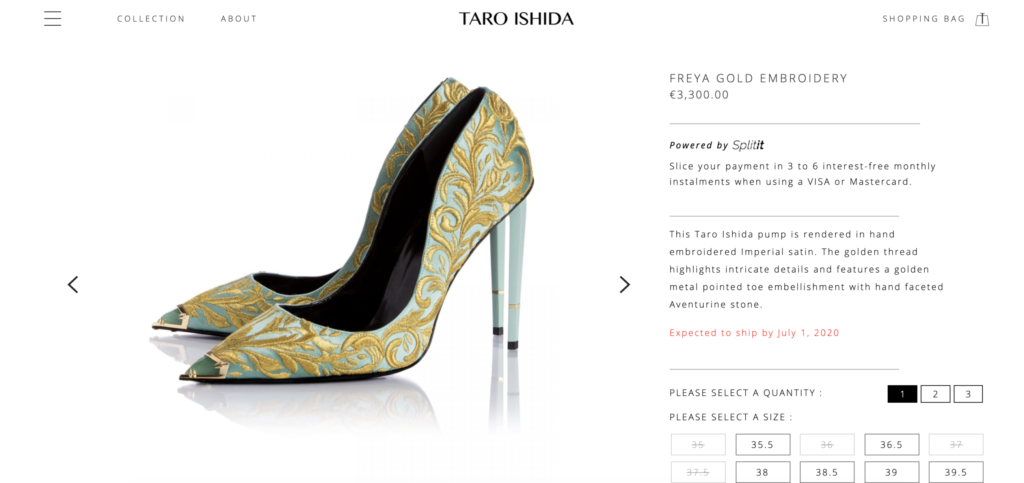
Task: Select quantity 1
Action: 902,394
